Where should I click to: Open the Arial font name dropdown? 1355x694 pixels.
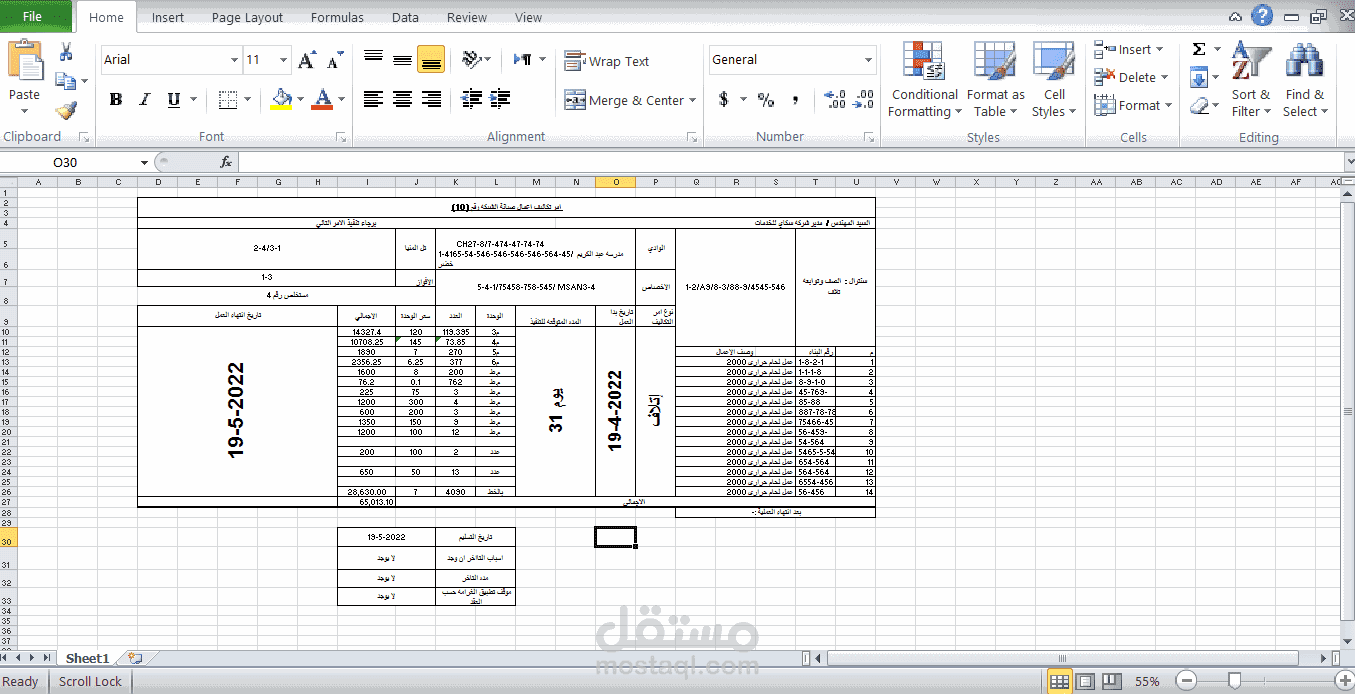pos(234,60)
